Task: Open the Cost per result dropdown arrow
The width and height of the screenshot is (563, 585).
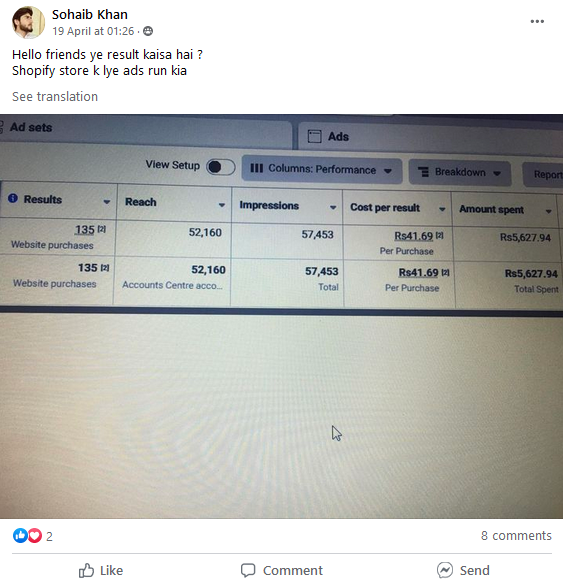Action: tap(442, 209)
